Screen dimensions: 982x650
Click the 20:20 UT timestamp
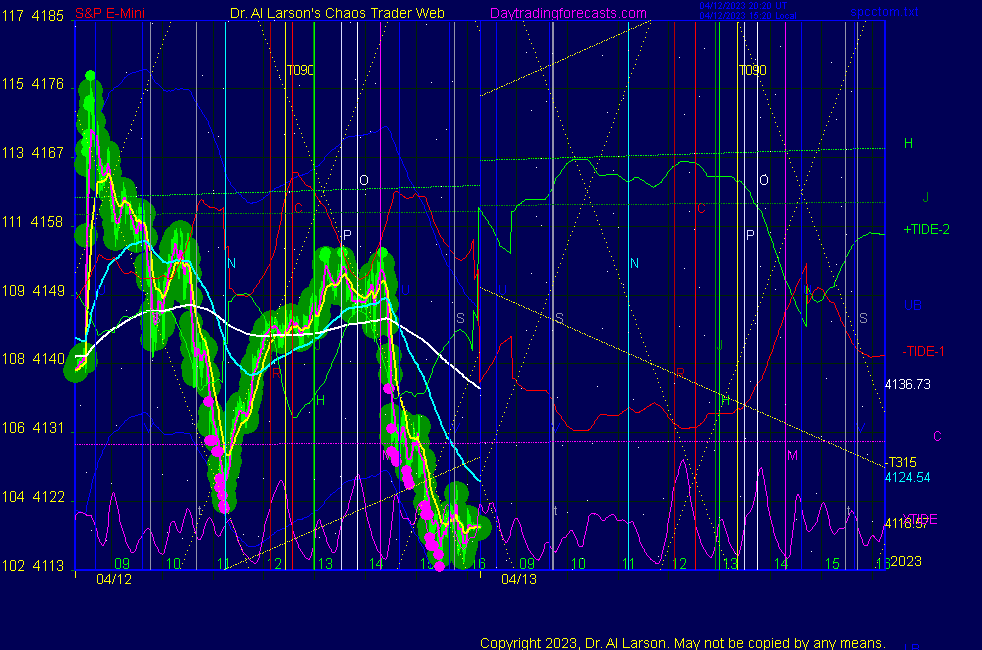[x=743, y=6]
